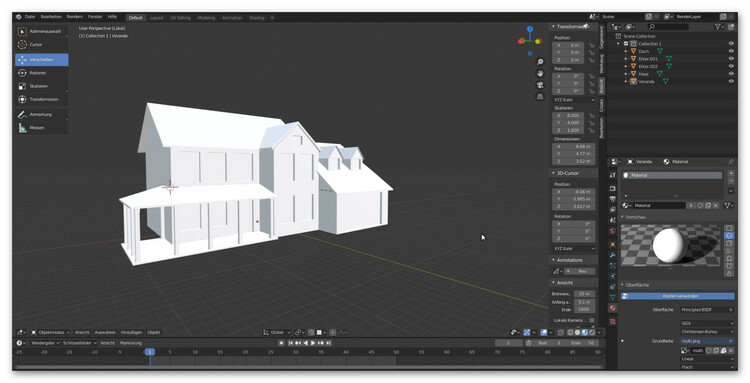Open the GGX distribution dropdown
This screenshot has width=750, height=383.
coord(707,323)
